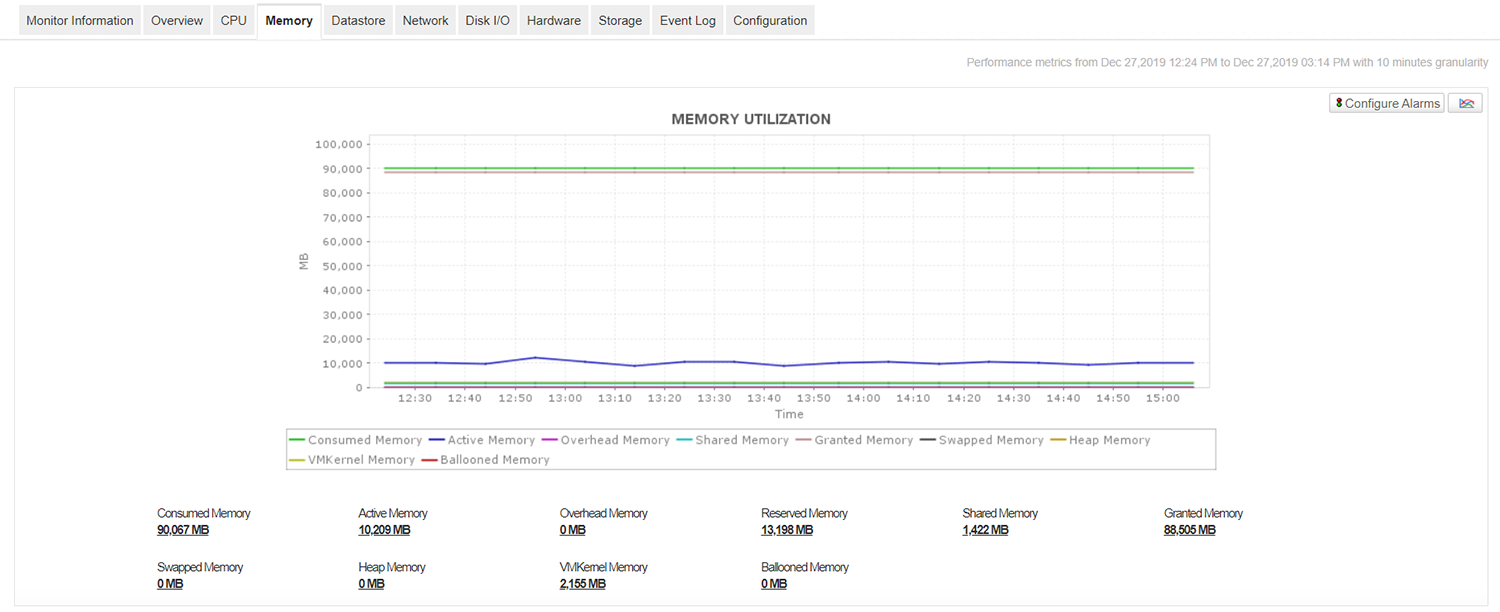Open the Datastore tab

357,19
